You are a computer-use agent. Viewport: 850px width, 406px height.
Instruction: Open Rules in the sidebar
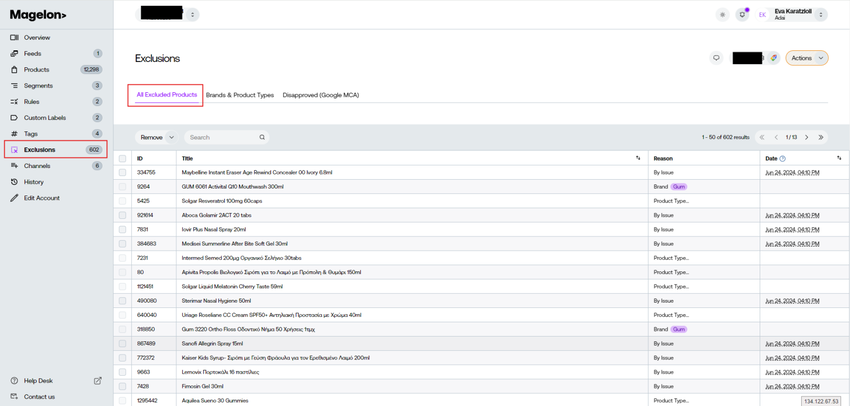pos(31,102)
